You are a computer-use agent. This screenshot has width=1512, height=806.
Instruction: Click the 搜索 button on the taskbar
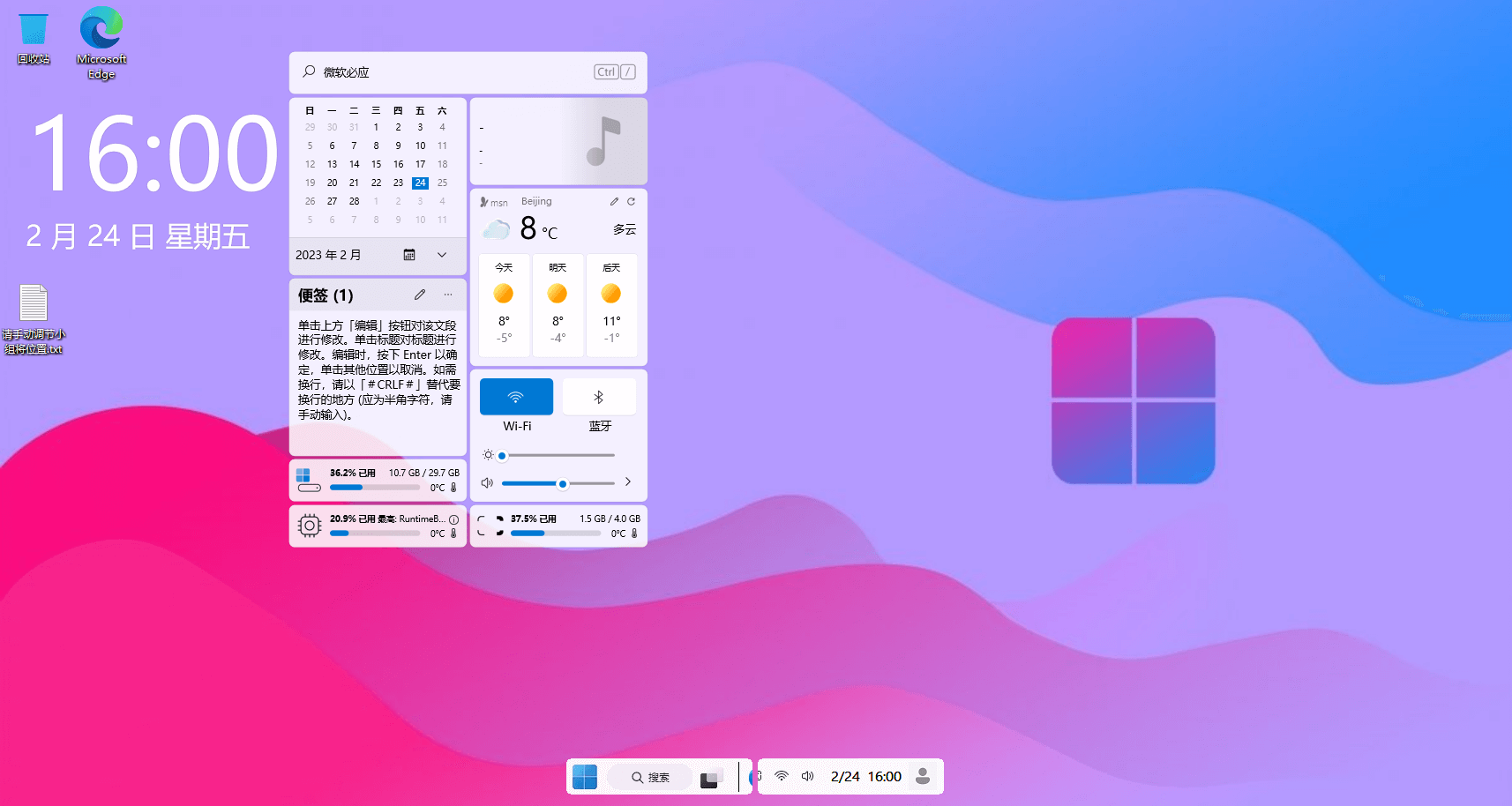point(651,777)
